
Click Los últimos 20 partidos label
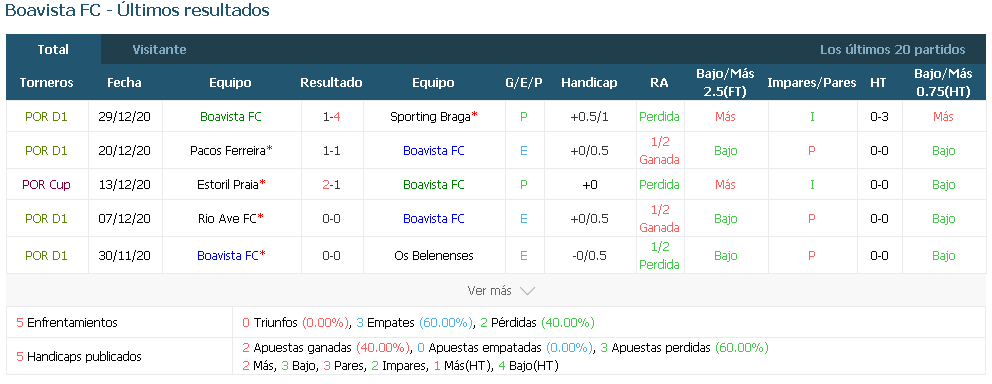click(893, 49)
